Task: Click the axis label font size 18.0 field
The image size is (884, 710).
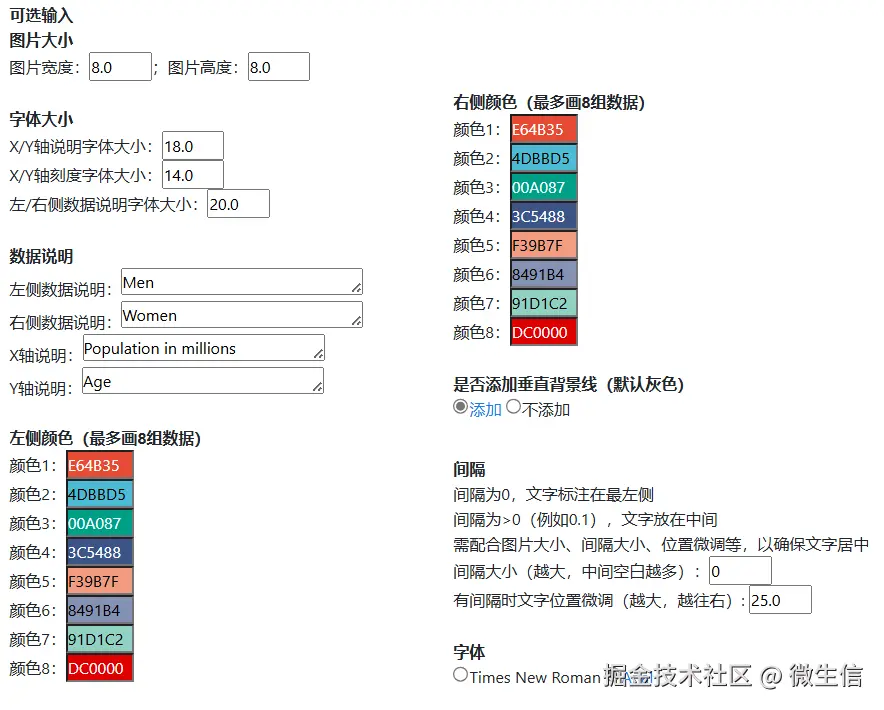Action: (192, 145)
